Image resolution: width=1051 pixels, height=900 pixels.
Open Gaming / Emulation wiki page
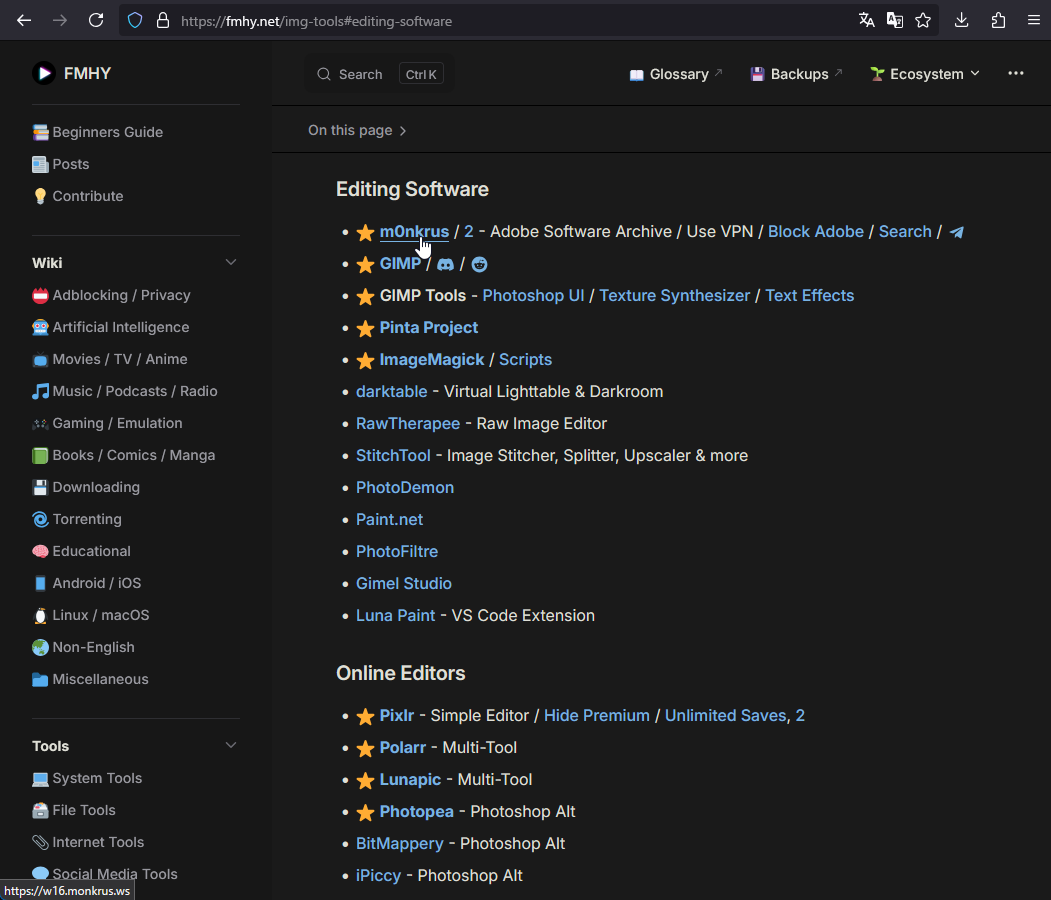click(x=117, y=423)
